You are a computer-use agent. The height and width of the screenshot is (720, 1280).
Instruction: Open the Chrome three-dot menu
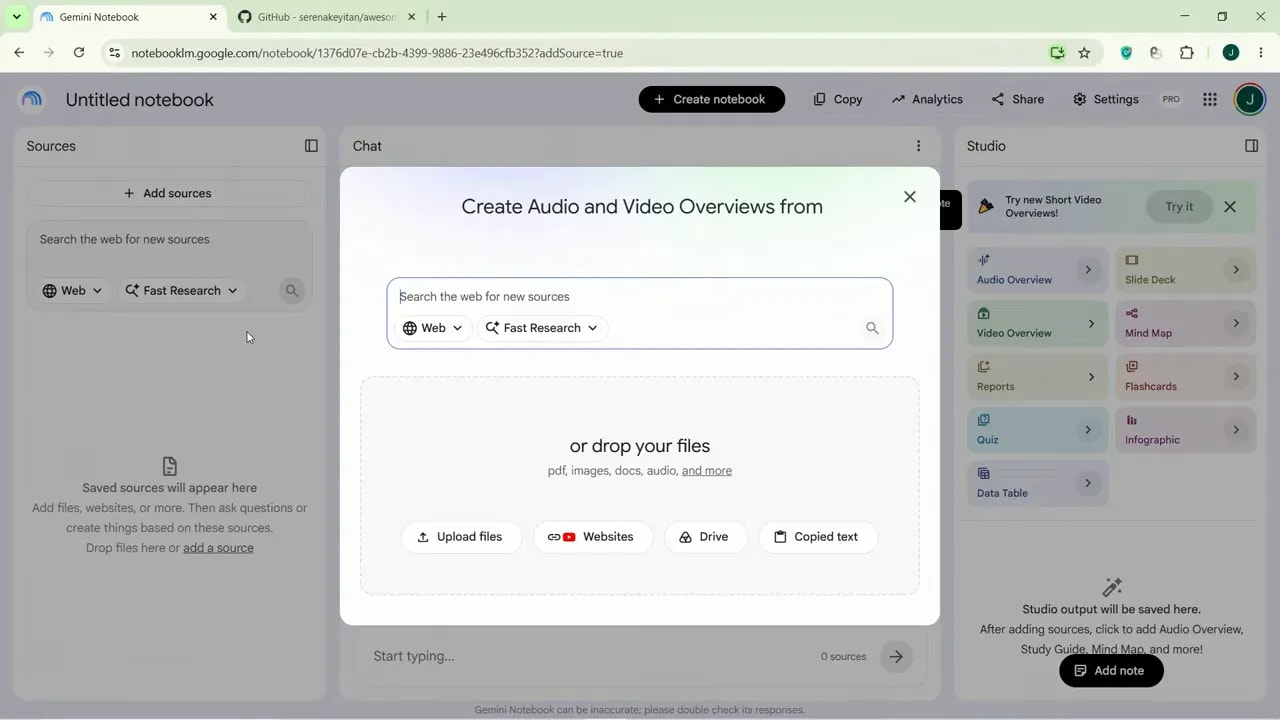(1261, 53)
